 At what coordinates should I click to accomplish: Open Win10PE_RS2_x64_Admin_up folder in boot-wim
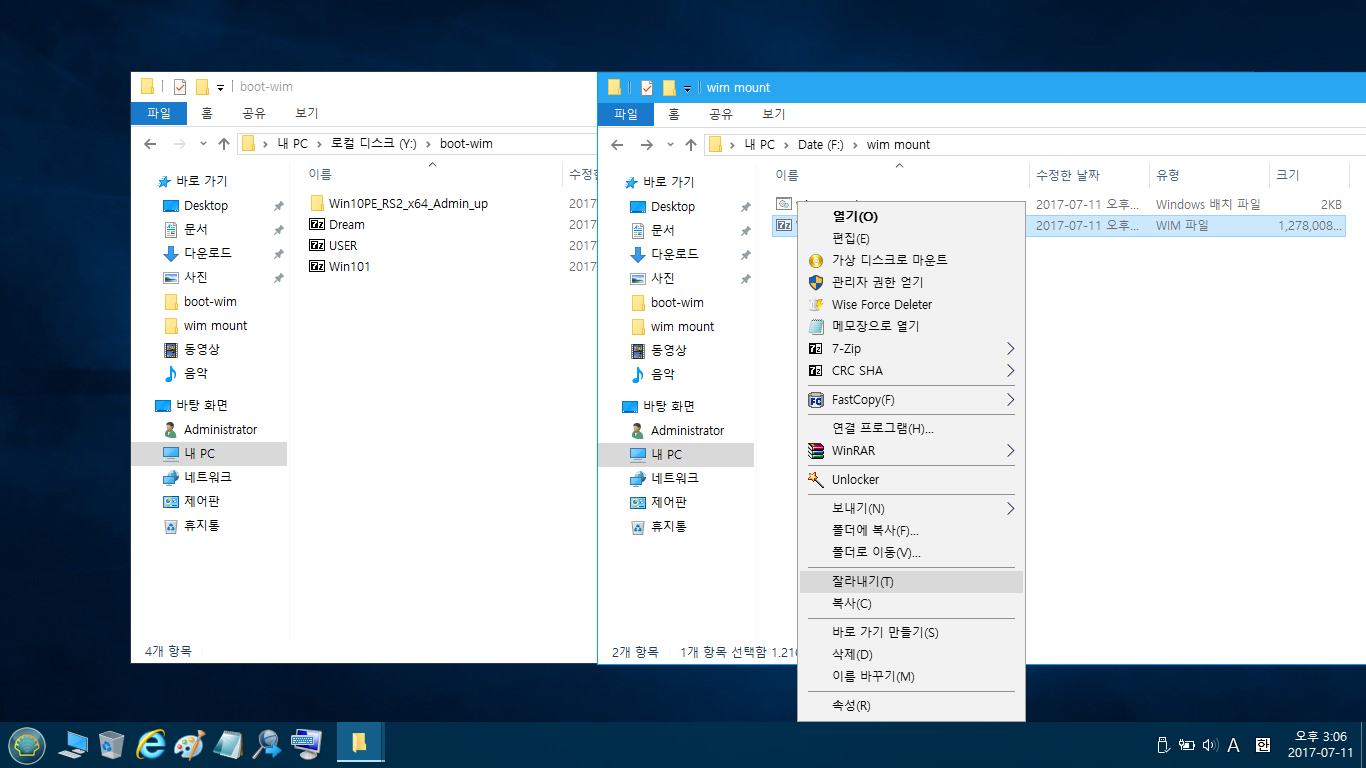click(x=408, y=203)
